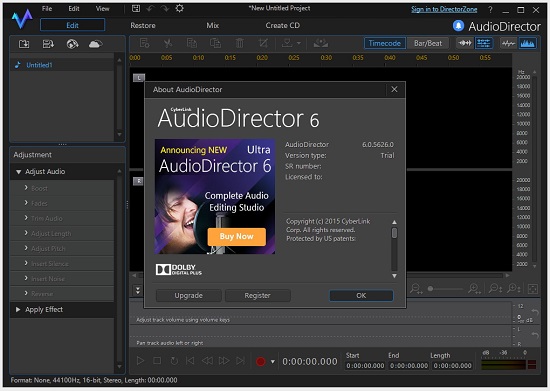
Task: Switch to the Mix tab
Action: click(x=213, y=25)
